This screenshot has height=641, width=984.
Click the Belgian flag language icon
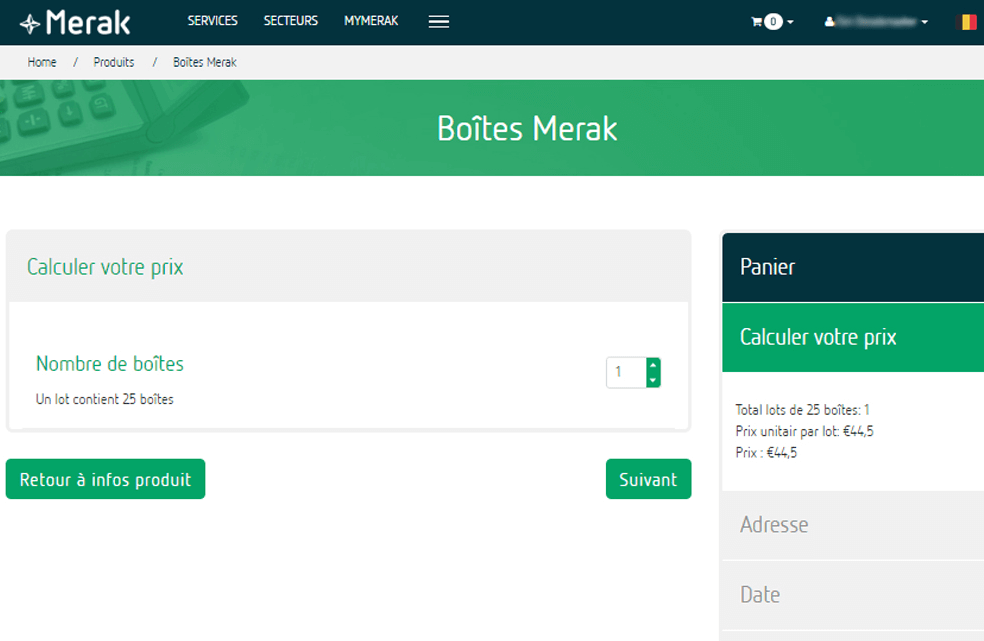pyautogui.click(x=968, y=21)
